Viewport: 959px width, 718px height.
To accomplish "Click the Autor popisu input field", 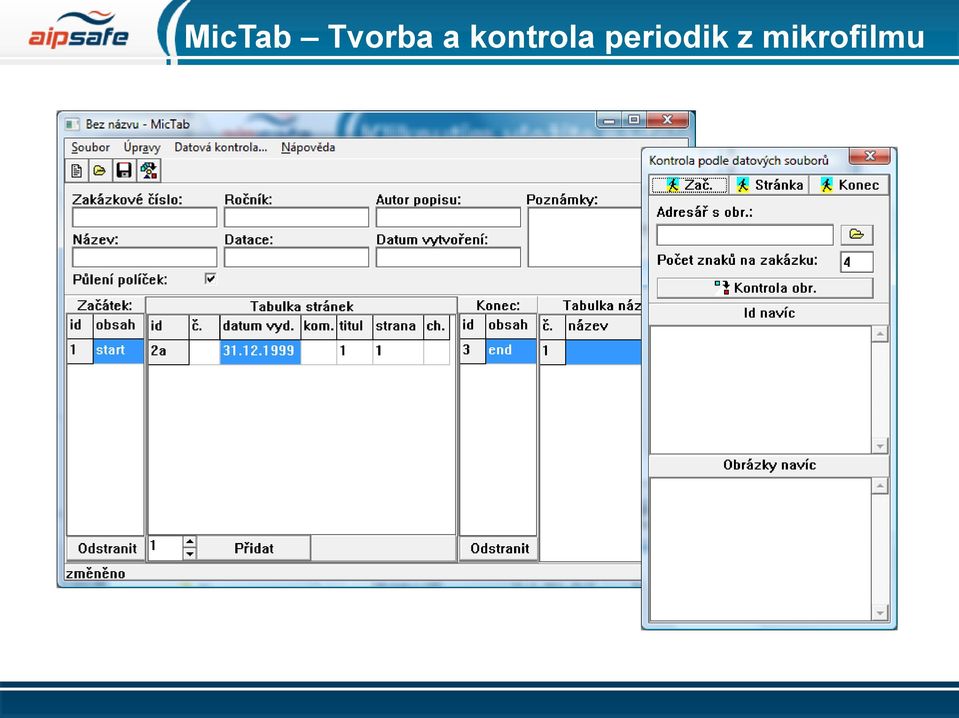I will coord(448,217).
